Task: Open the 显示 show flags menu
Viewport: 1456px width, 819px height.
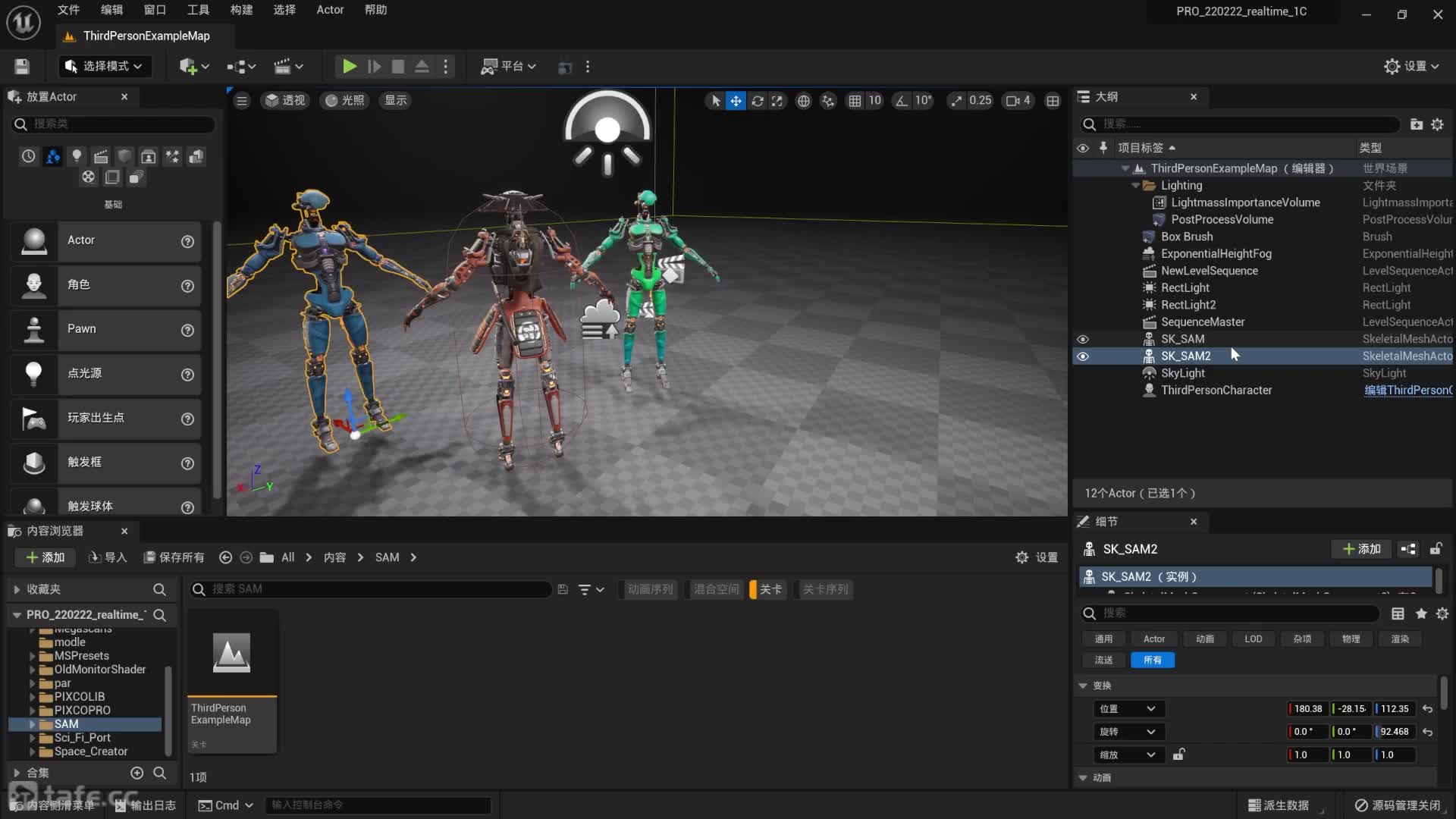Action: click(x=396, y=100)
